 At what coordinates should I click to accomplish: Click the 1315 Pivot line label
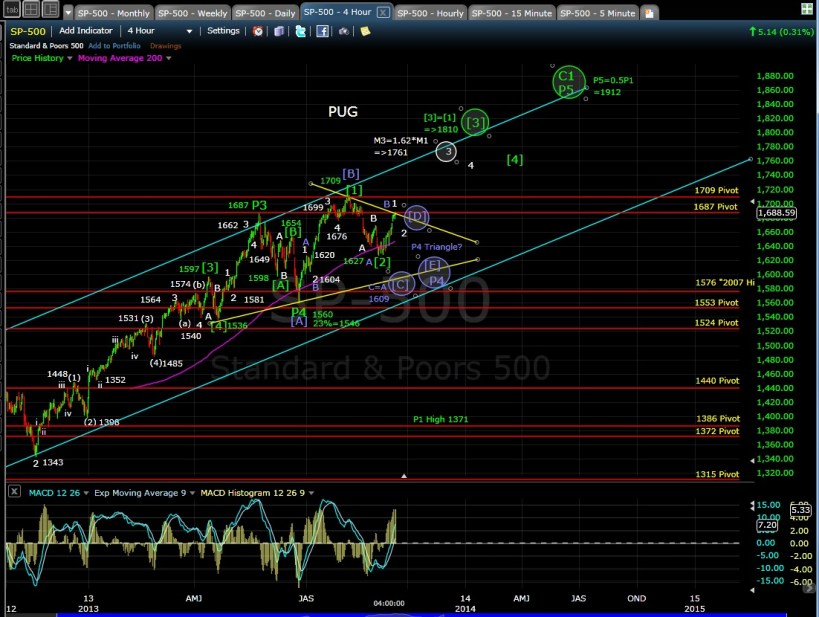[x=717, y=474]
